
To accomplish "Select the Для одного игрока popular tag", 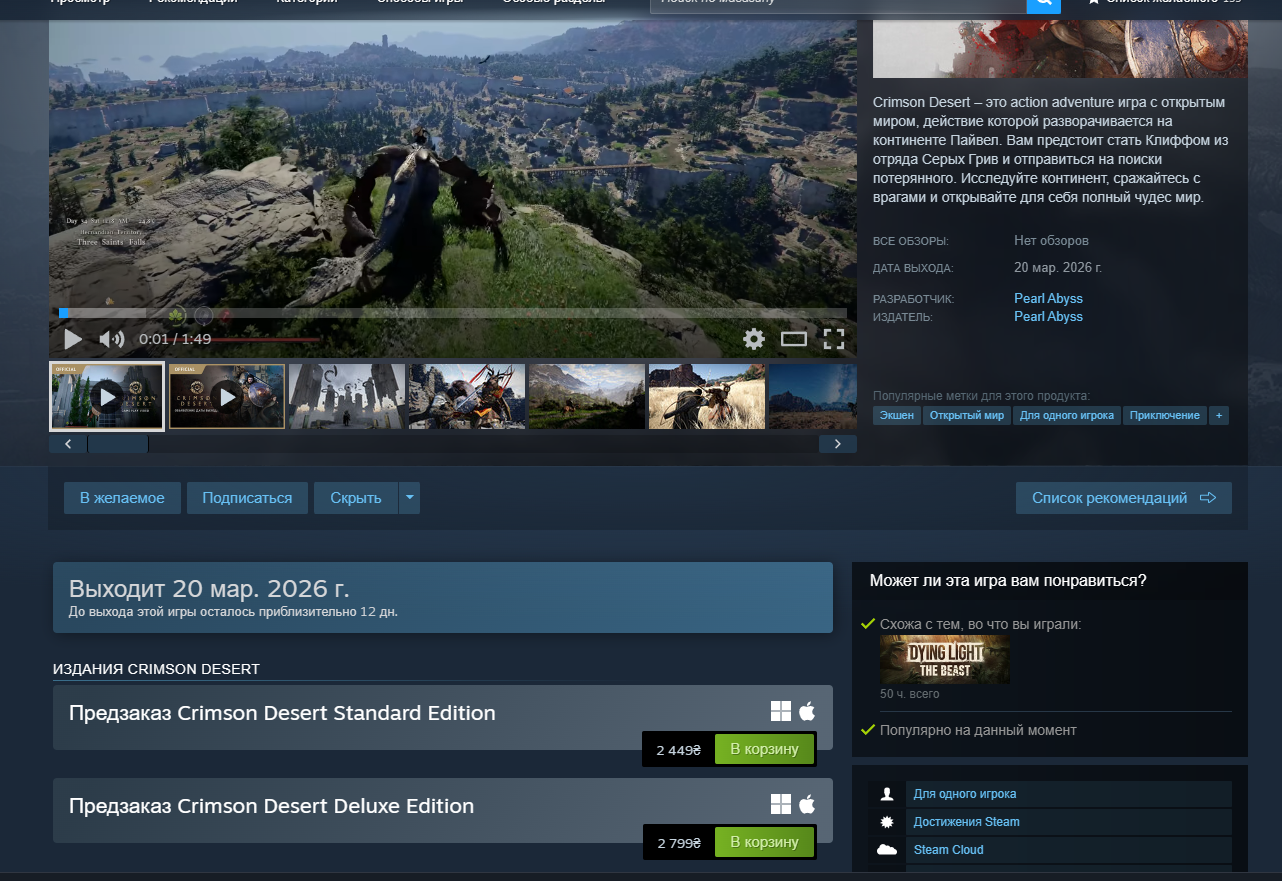I will pos(1067,415).
